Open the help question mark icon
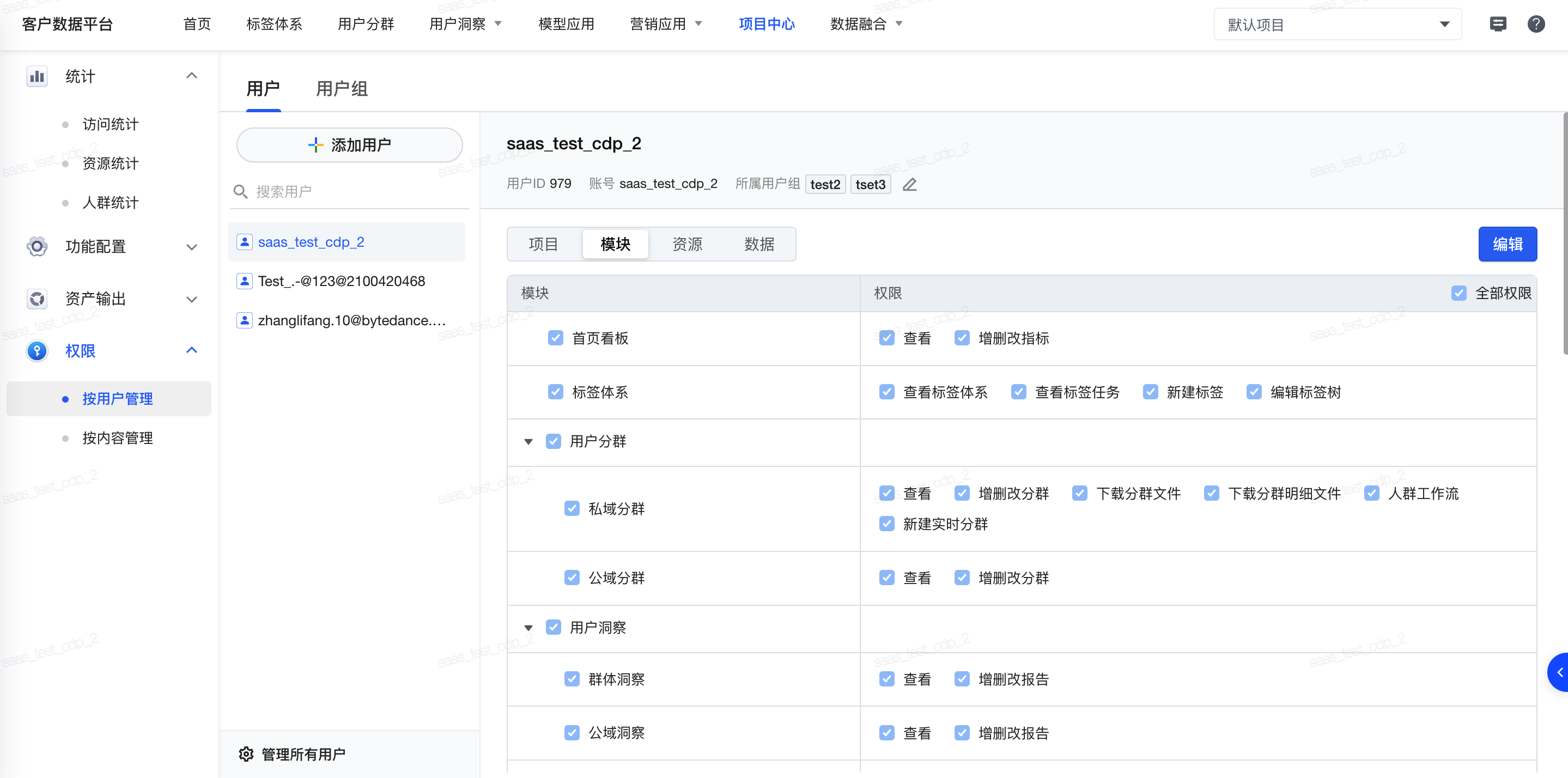 1536,25
